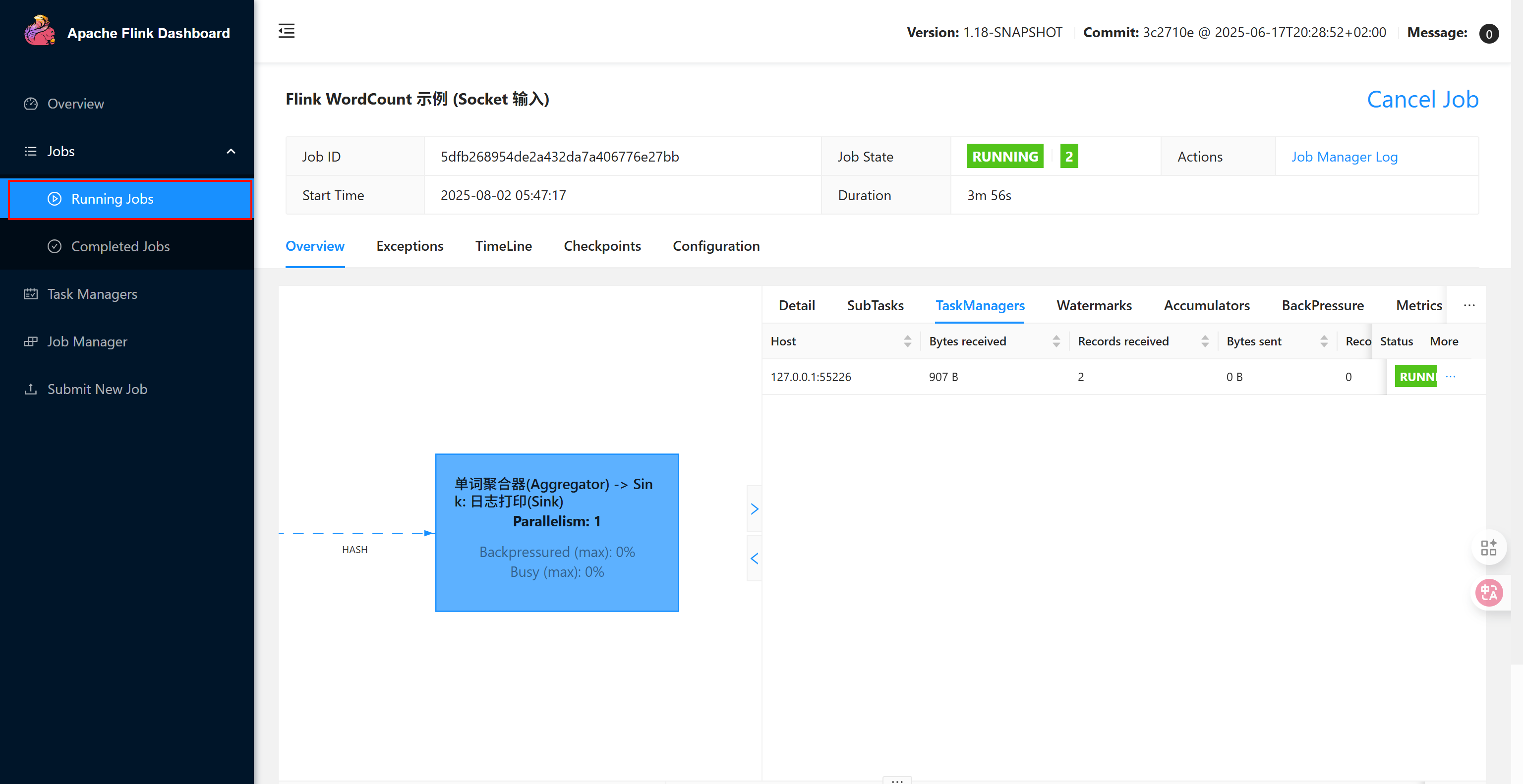The width and height of the screenshot is (1523, 784).
Task: Click the Overview dashboard icon in sidebar
Action: pyautogui.click(x=31, y=104)
